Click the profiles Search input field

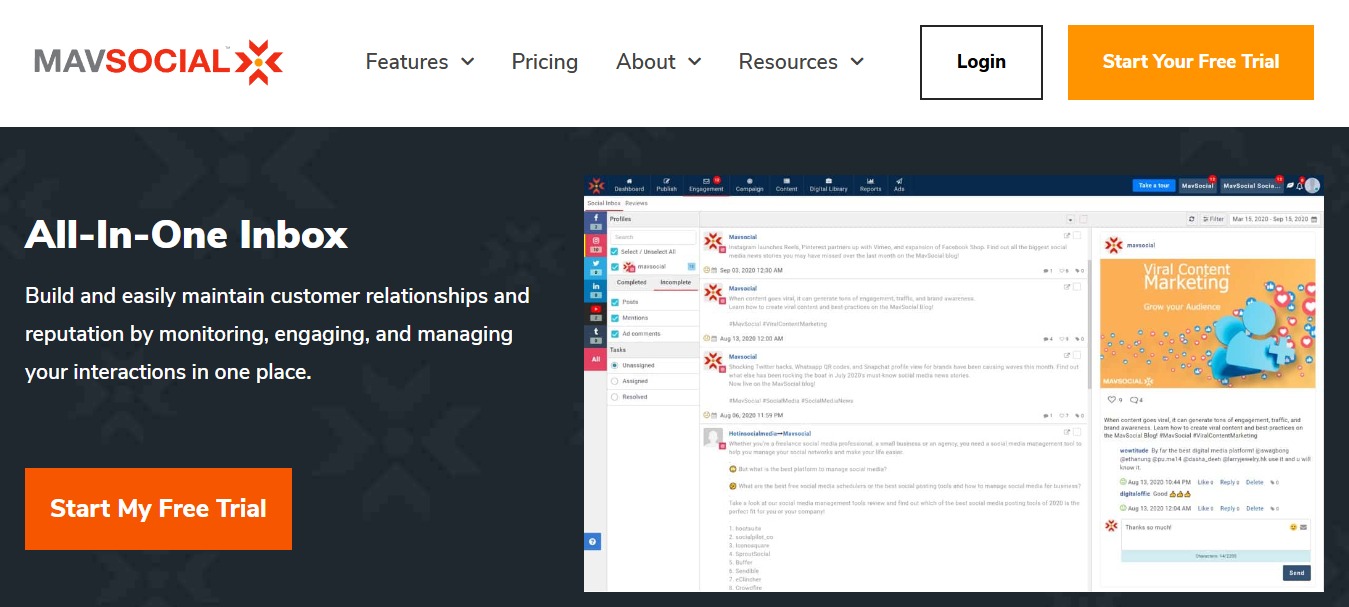(x=654, y=239)
